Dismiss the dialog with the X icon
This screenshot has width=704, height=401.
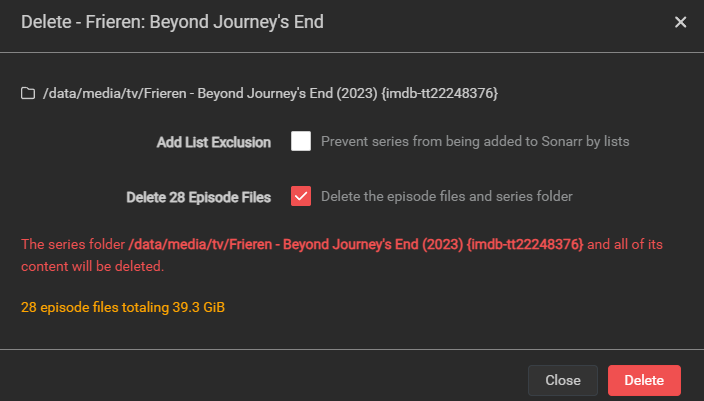[680, 22]
